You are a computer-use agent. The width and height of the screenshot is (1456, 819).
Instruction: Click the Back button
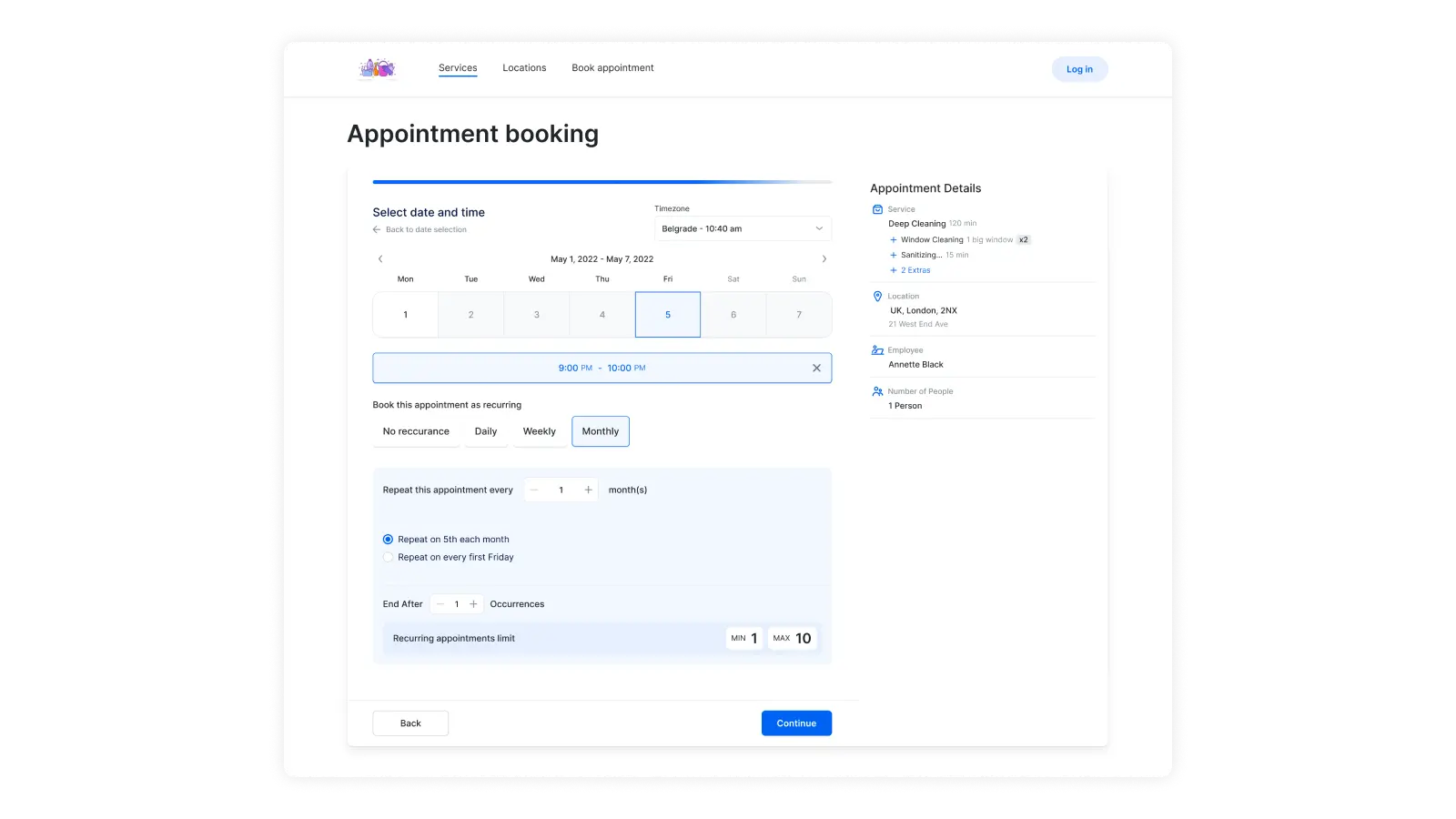pos(410,723)
